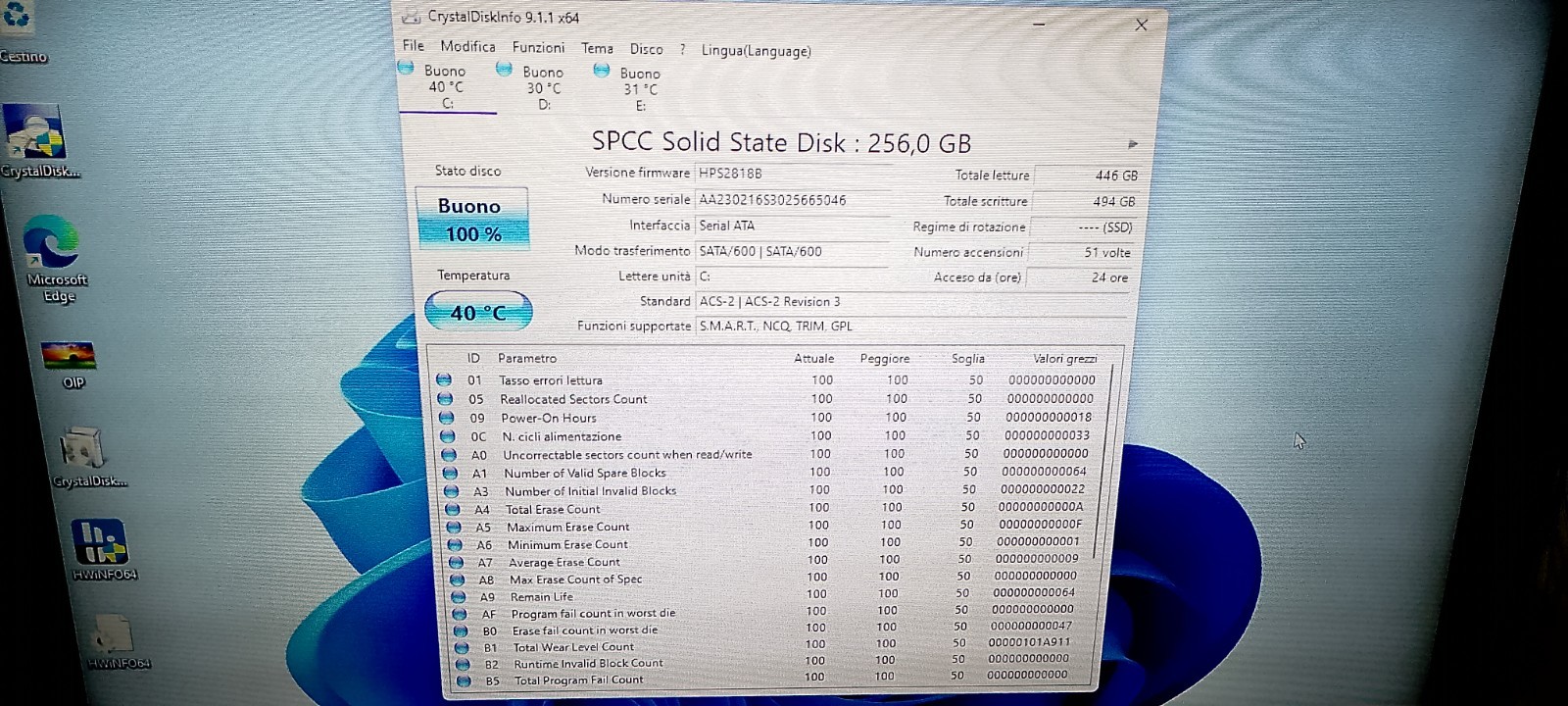The height and width of the screenshot is (706, 1568).
Task: Click the Interfaccia field showing Serial ATA
Action: 792,226
